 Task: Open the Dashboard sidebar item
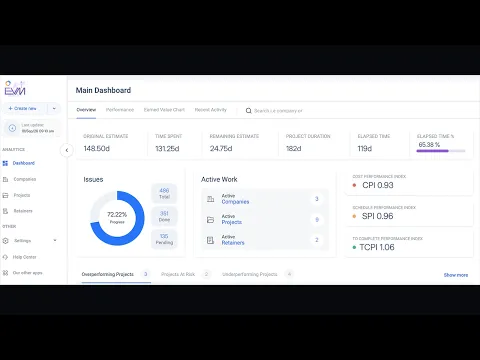pyautogui.click(x=24, y=163)
